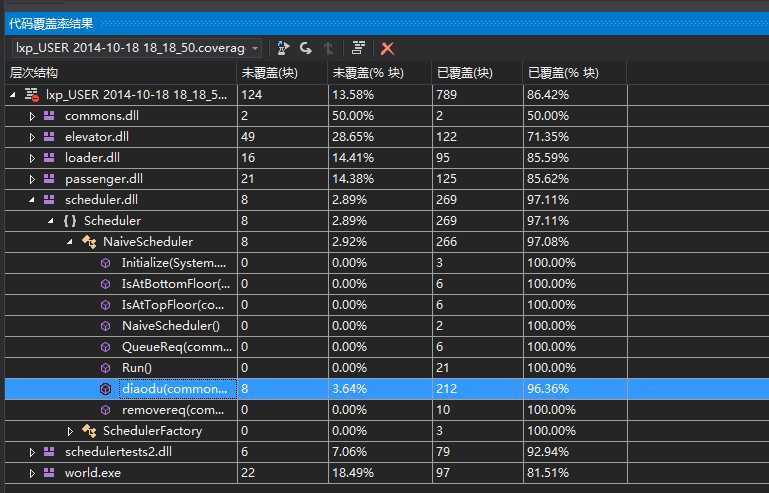The width and height of the screenshot is (769, 493).
Task: Select the loader.dll row label
Action: (92, 157)
